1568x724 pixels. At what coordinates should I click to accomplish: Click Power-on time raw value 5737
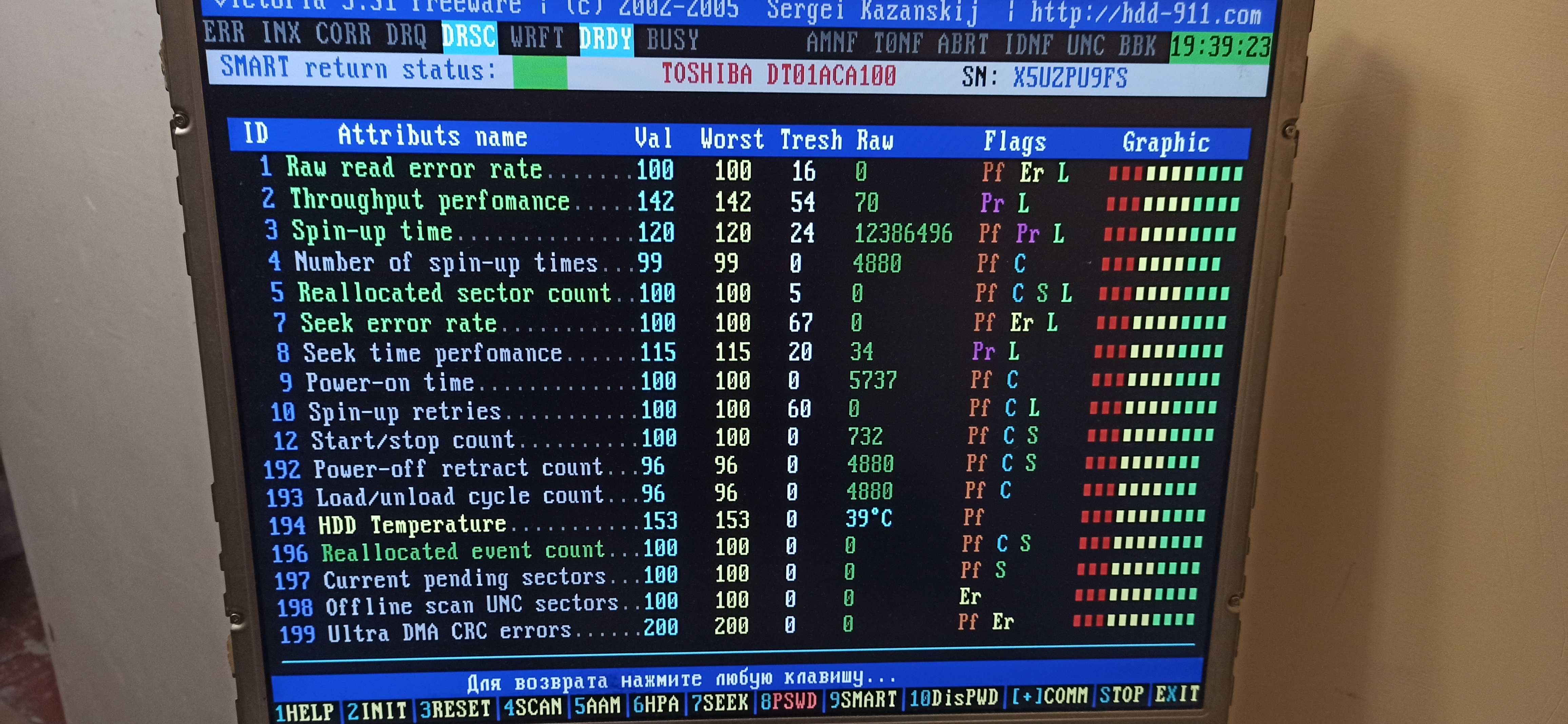click(x=873, y=380)
